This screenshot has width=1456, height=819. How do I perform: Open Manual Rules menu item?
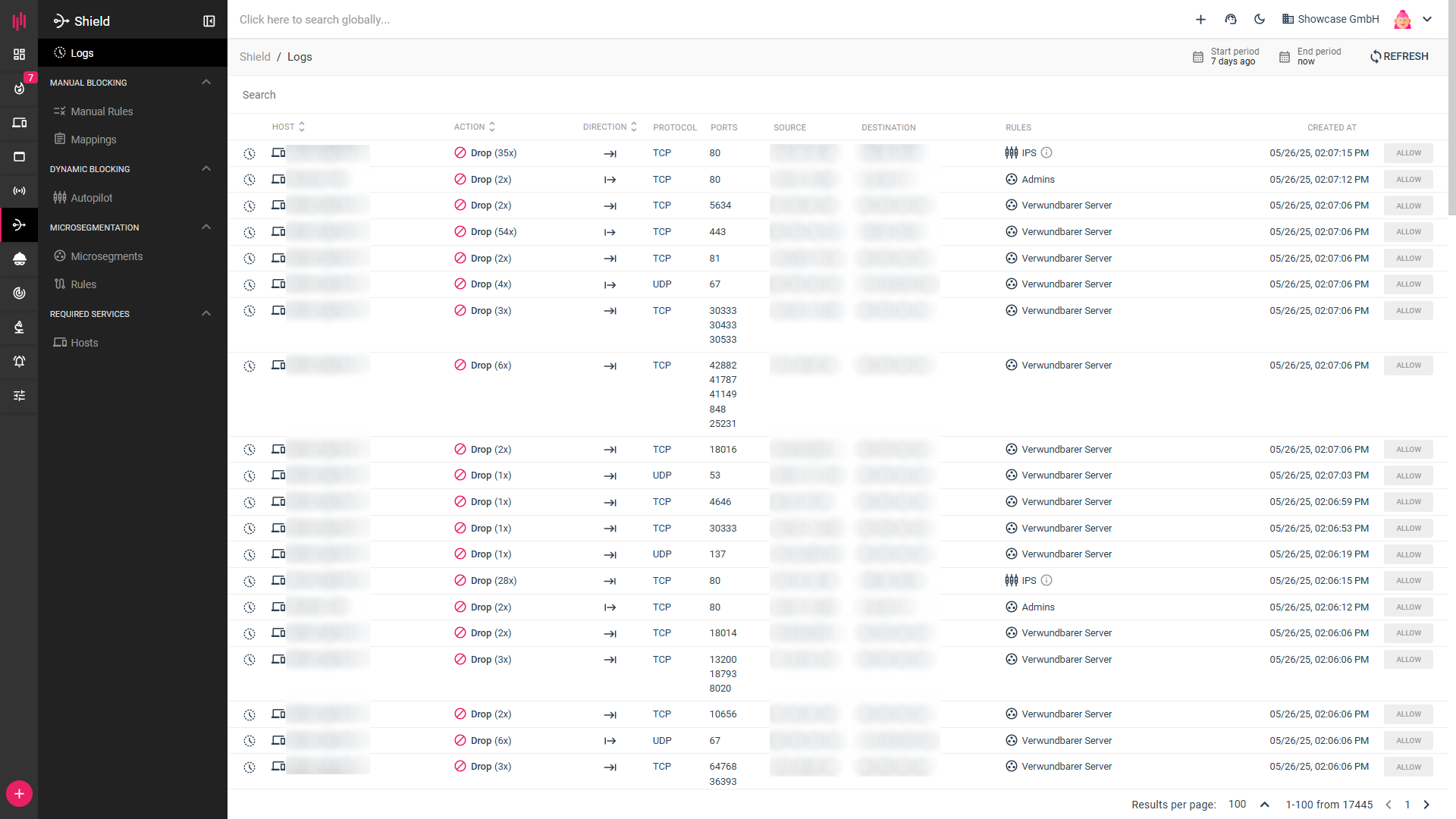click(102, 111)
